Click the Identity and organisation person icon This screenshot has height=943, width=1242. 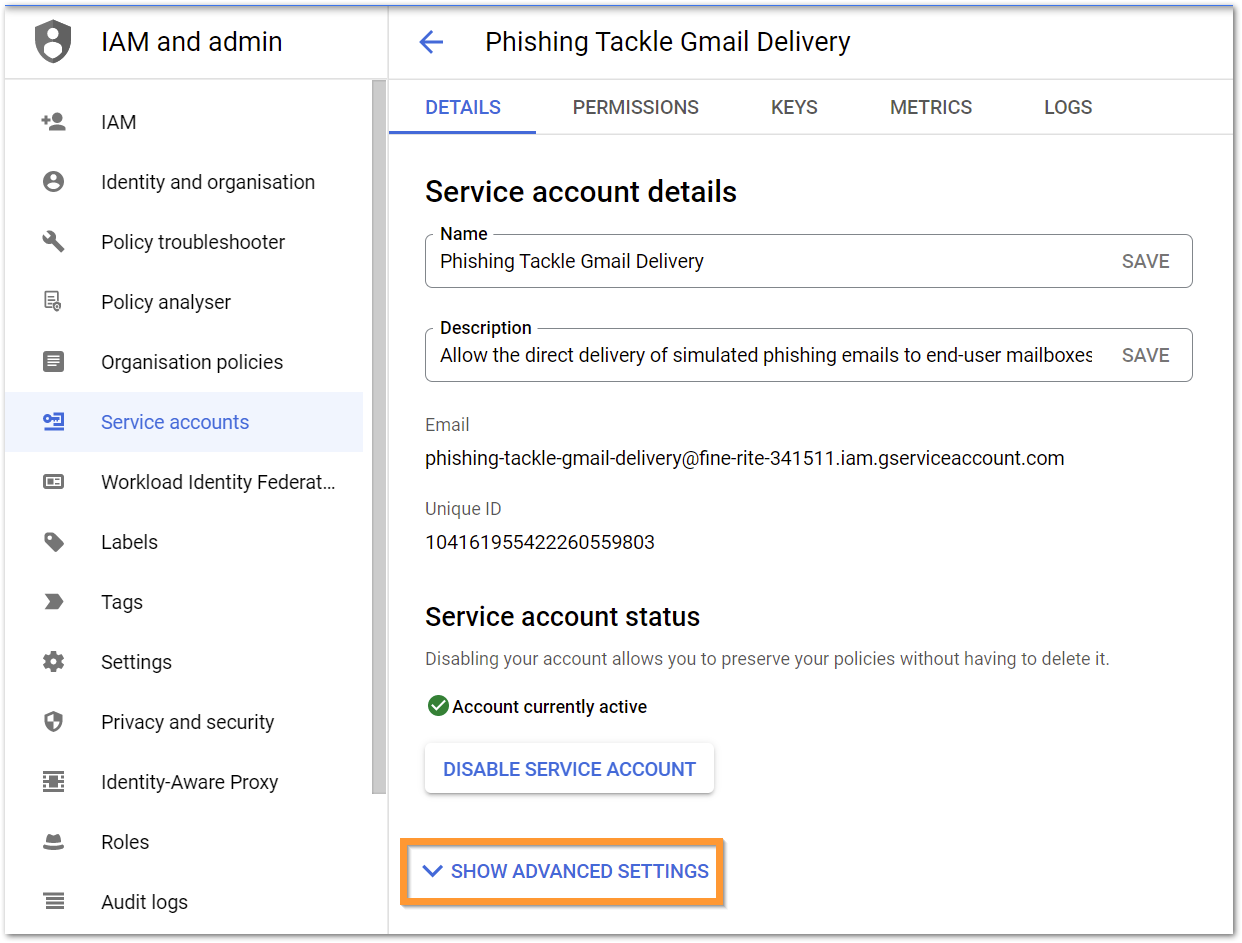click(x=54, y=182)
